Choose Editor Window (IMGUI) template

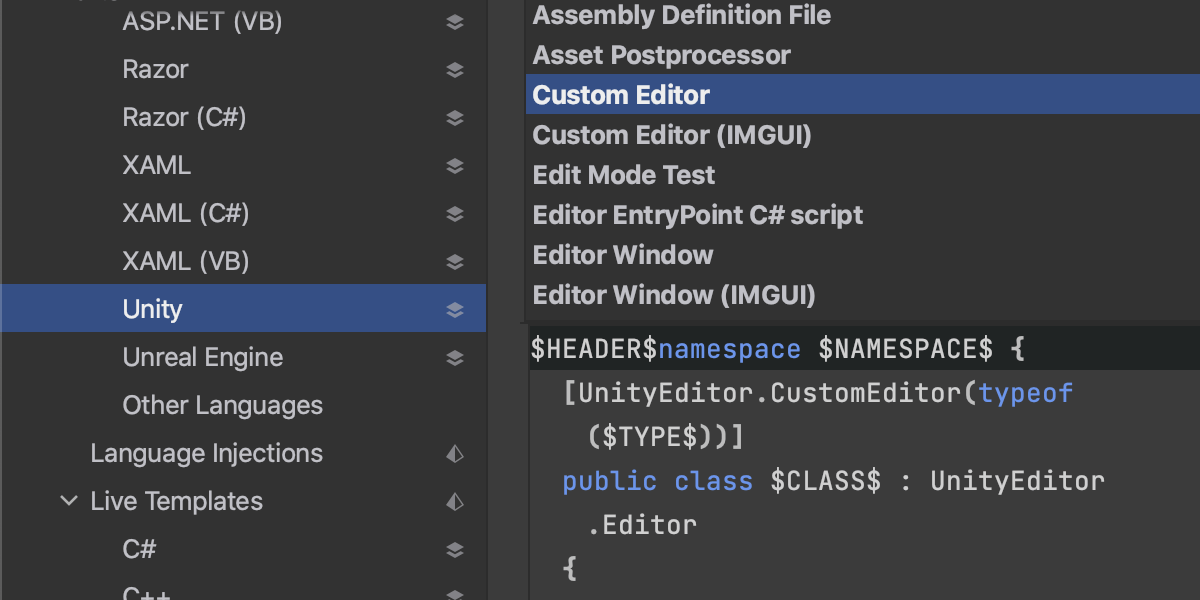pos(673,295)
